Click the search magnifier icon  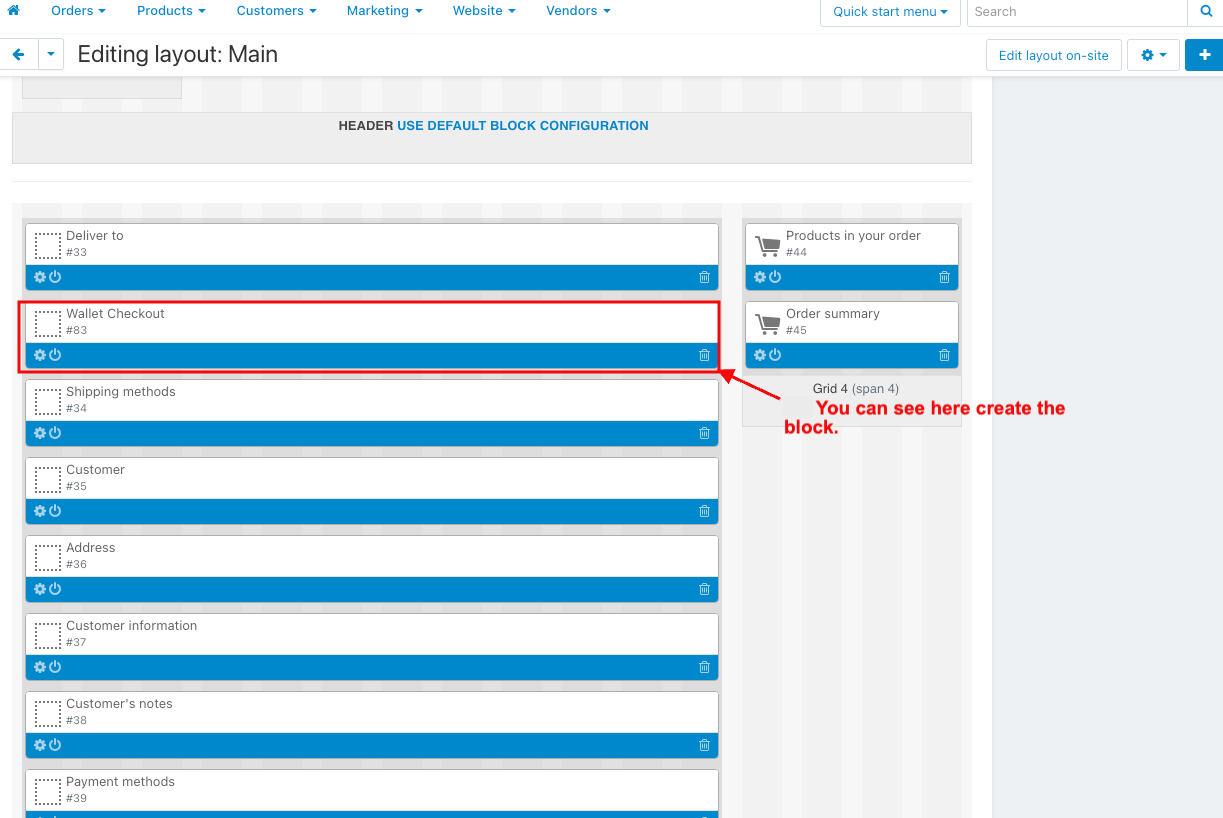[x=1205, y=12]
